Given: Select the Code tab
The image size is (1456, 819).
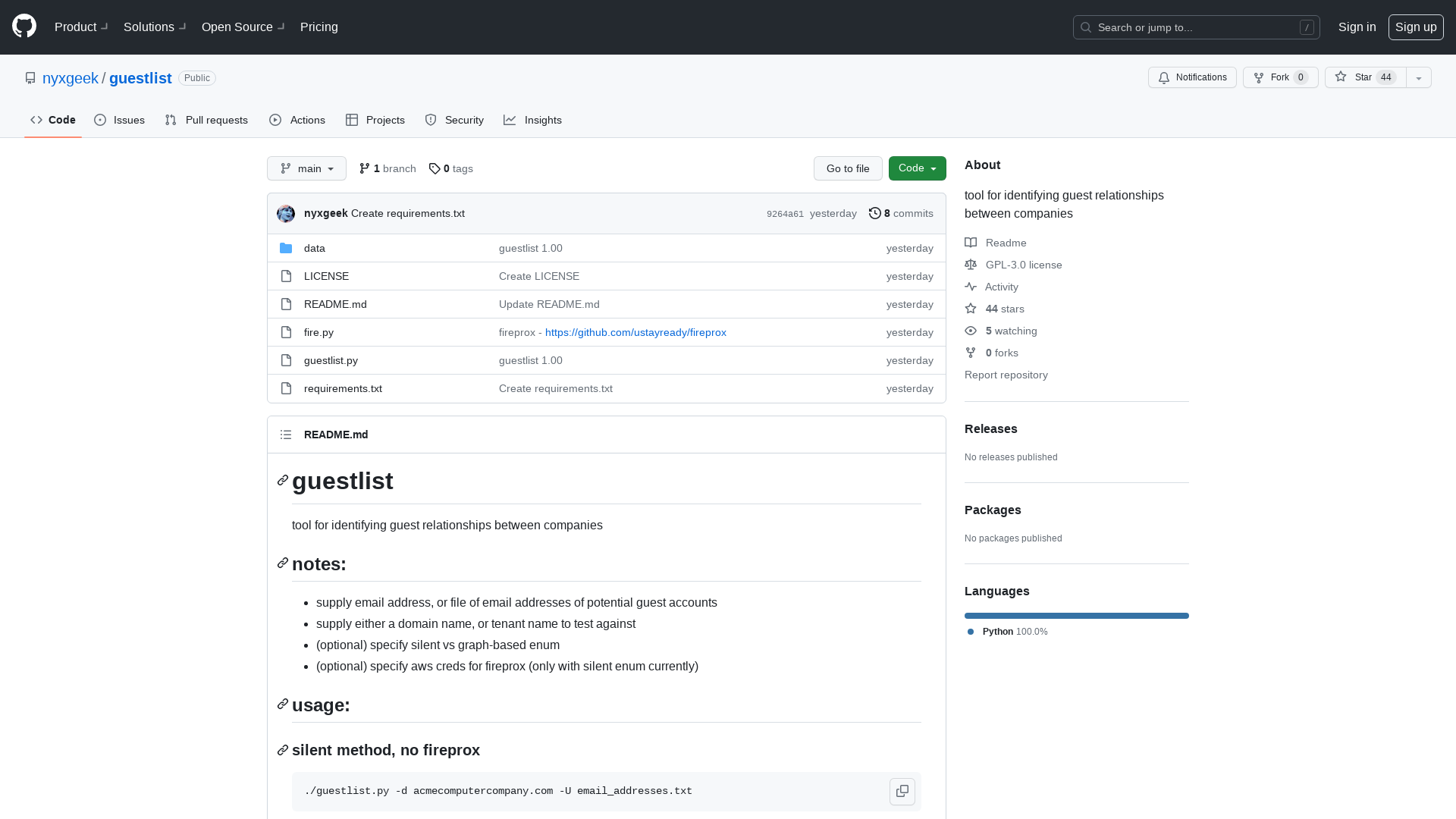Looking at the screenshot, I should (x=53, y=120).
